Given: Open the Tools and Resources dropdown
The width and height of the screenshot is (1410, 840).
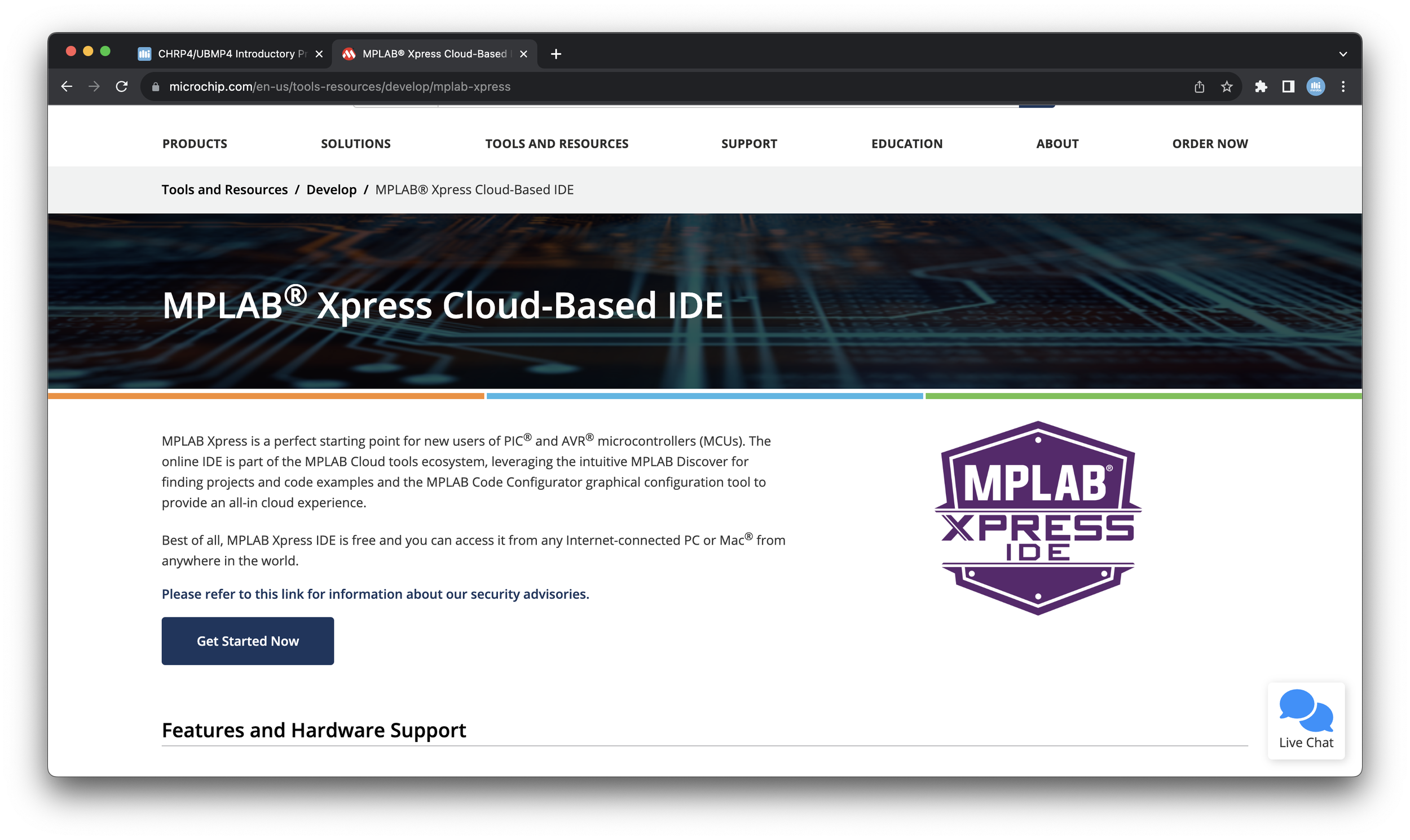Looking at the screenshot, I should [x=557, y=143].
